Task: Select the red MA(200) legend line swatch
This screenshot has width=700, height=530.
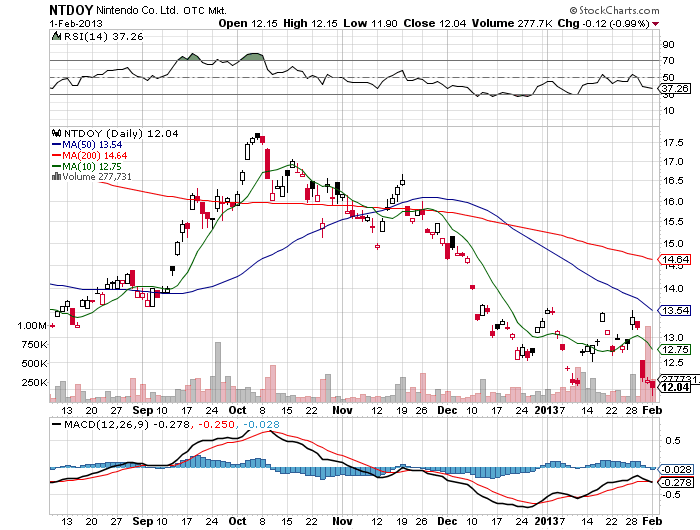Action: [x=56, y=155]
